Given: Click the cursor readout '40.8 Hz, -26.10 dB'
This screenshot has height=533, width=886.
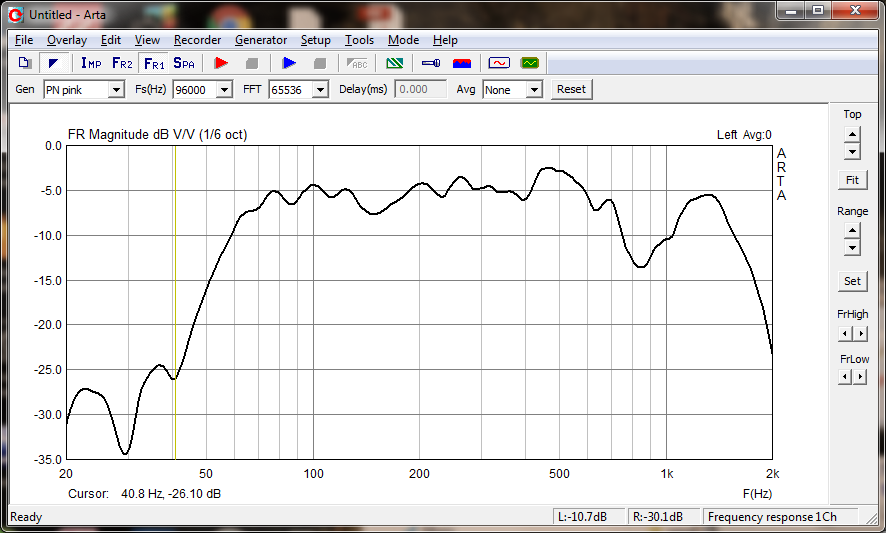Looking at the screenshot, I should [171, 493].
